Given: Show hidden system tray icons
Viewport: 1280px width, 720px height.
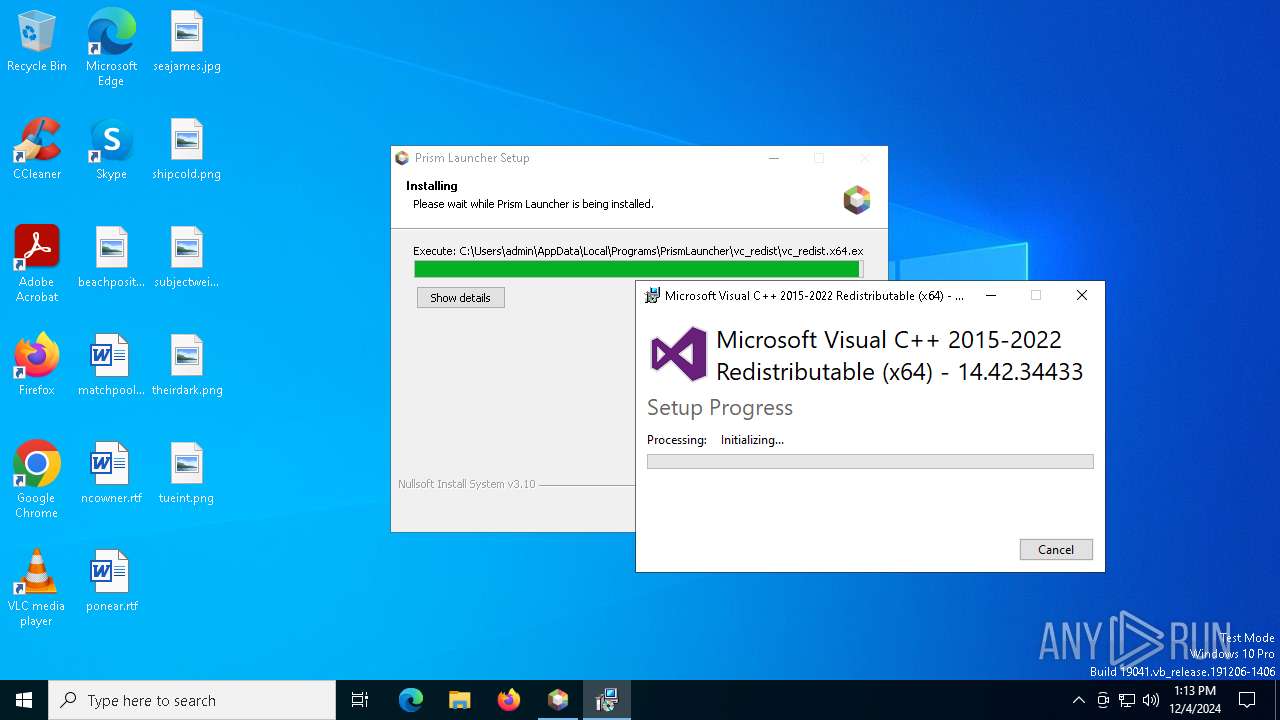Looking at the screenshot, I should (1078, 700).
